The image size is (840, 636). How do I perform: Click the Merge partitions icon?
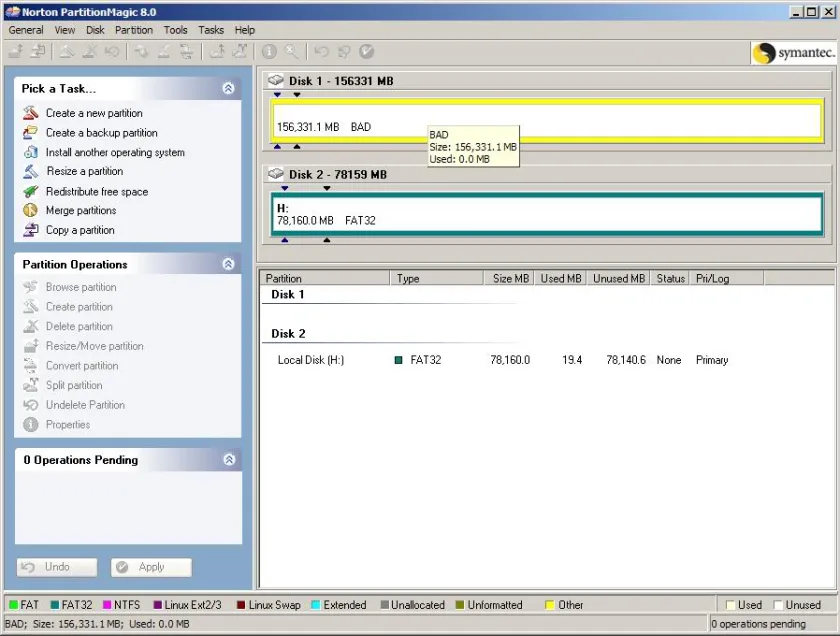(31, 210)
